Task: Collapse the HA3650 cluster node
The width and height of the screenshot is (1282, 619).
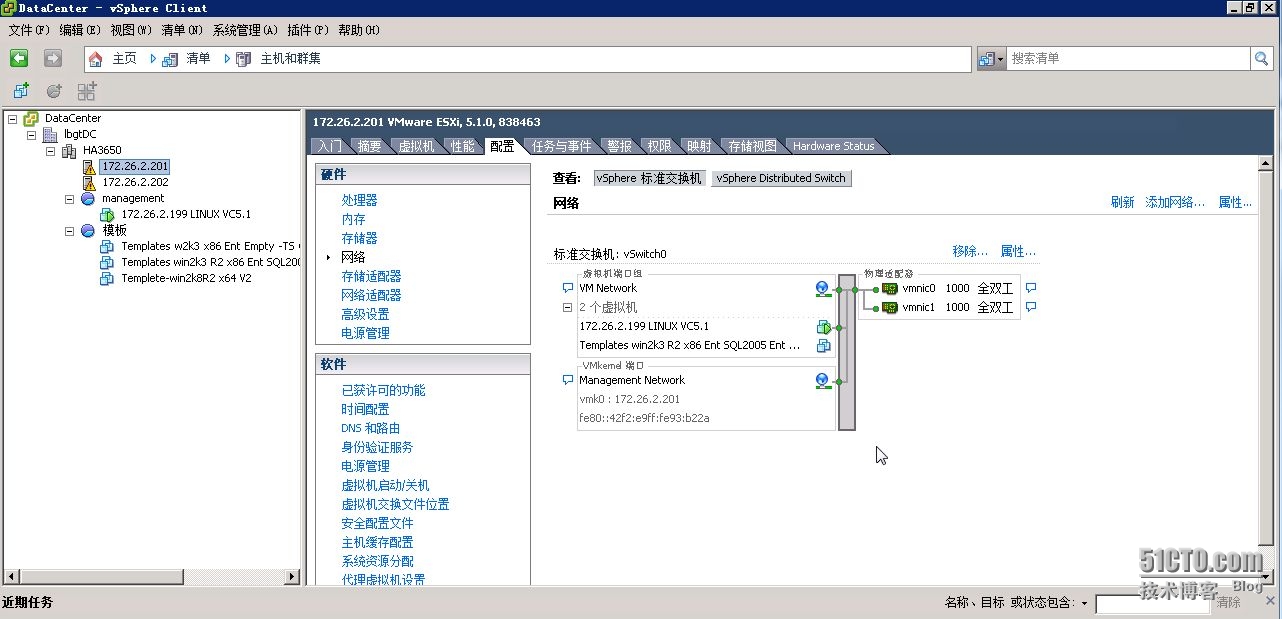Action: pos(50,150)
